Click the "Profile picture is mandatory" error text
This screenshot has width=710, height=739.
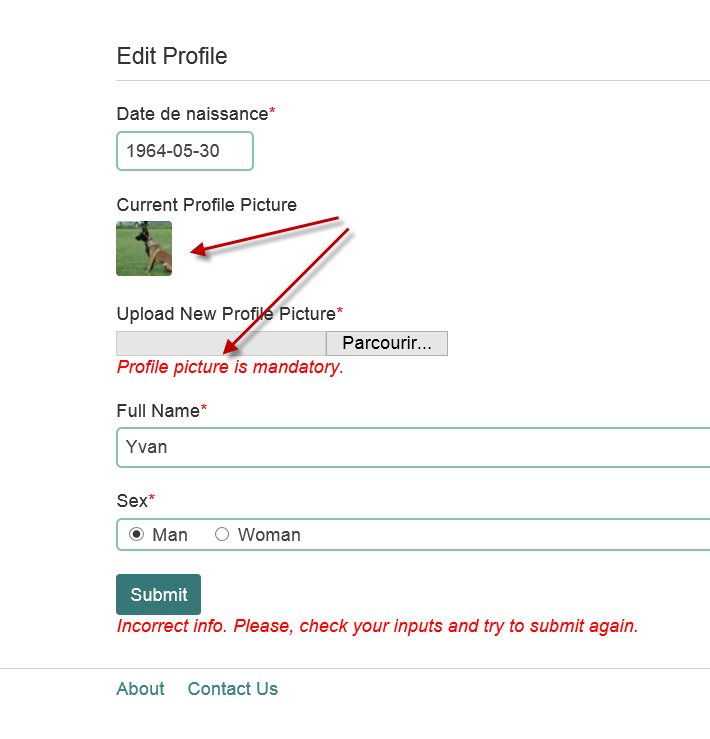(230, 367)
